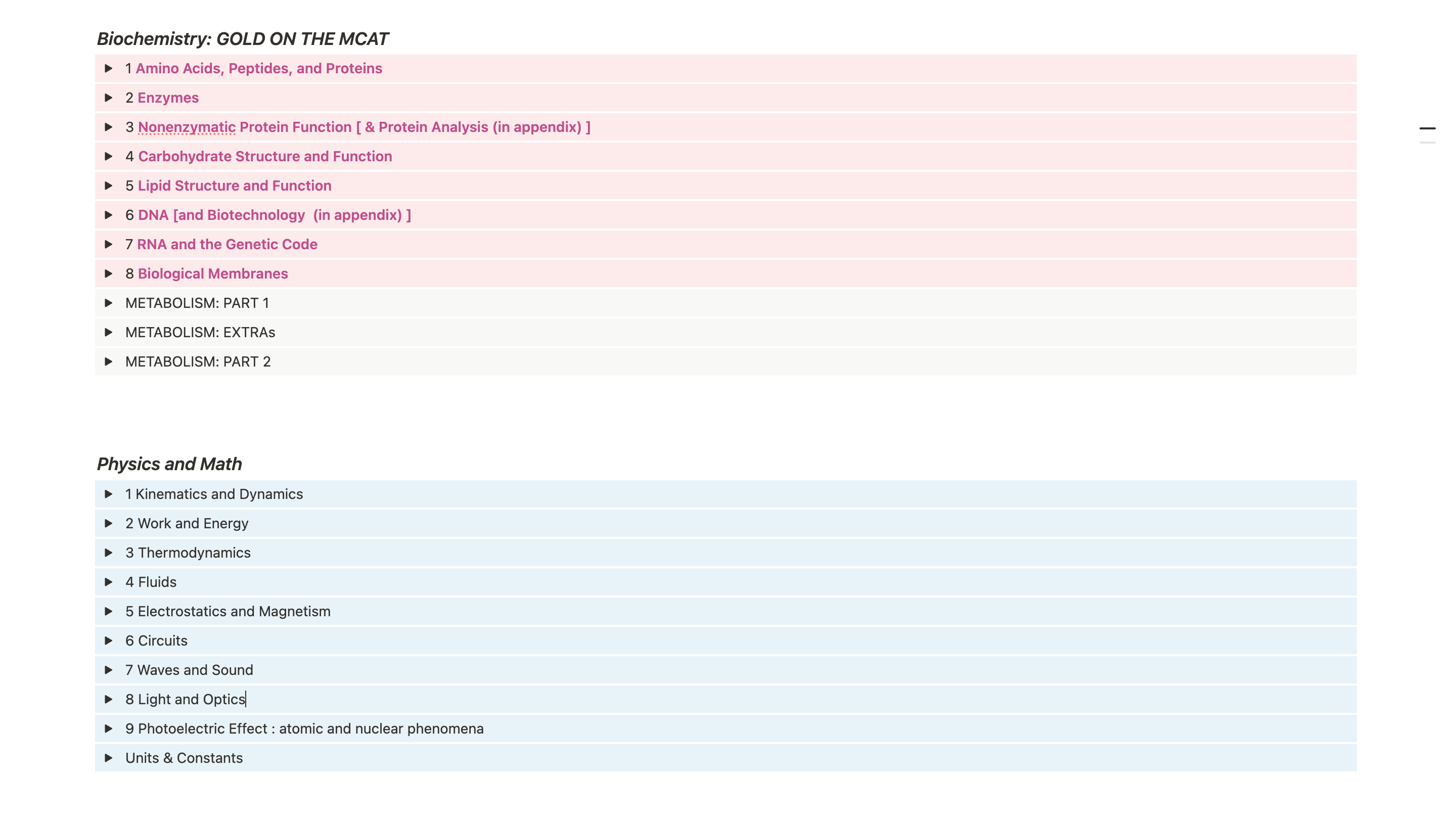
Task: Open the Nonenzymatic Protein Function toggle
Action: 109,127
